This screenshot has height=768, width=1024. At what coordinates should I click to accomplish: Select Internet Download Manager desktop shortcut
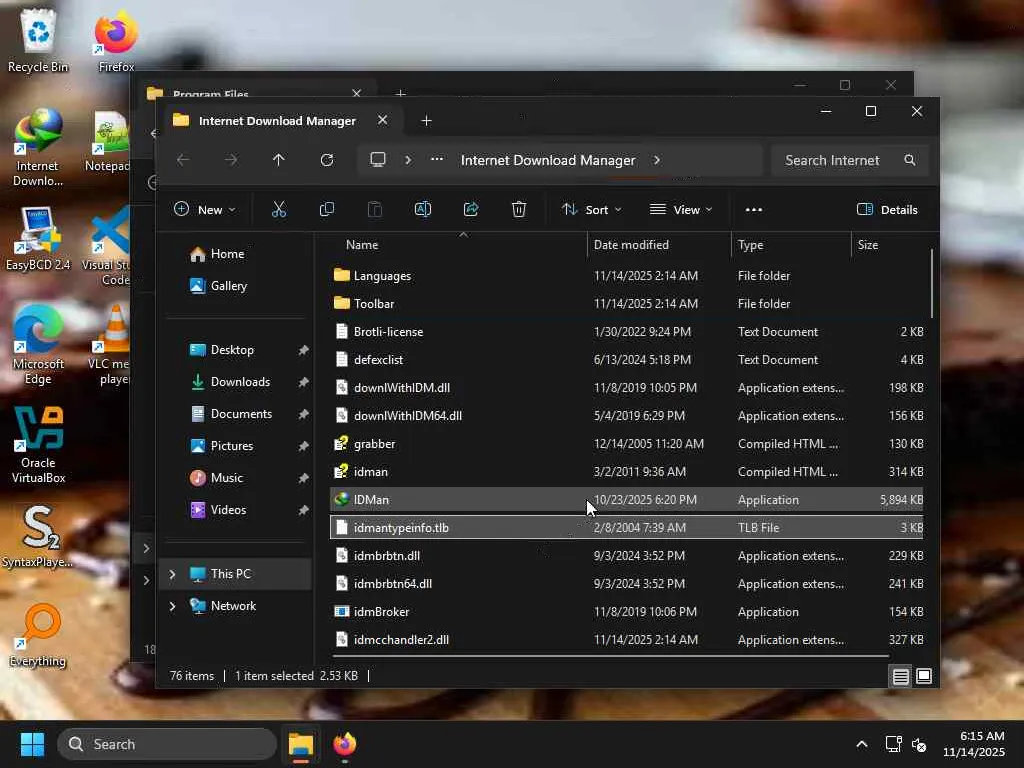point(38,149)
